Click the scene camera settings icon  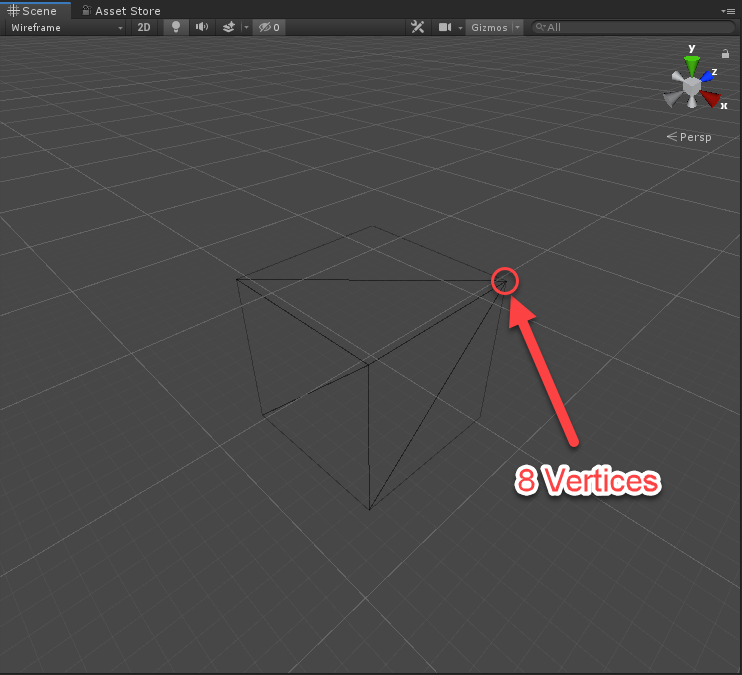pos(444,27)
